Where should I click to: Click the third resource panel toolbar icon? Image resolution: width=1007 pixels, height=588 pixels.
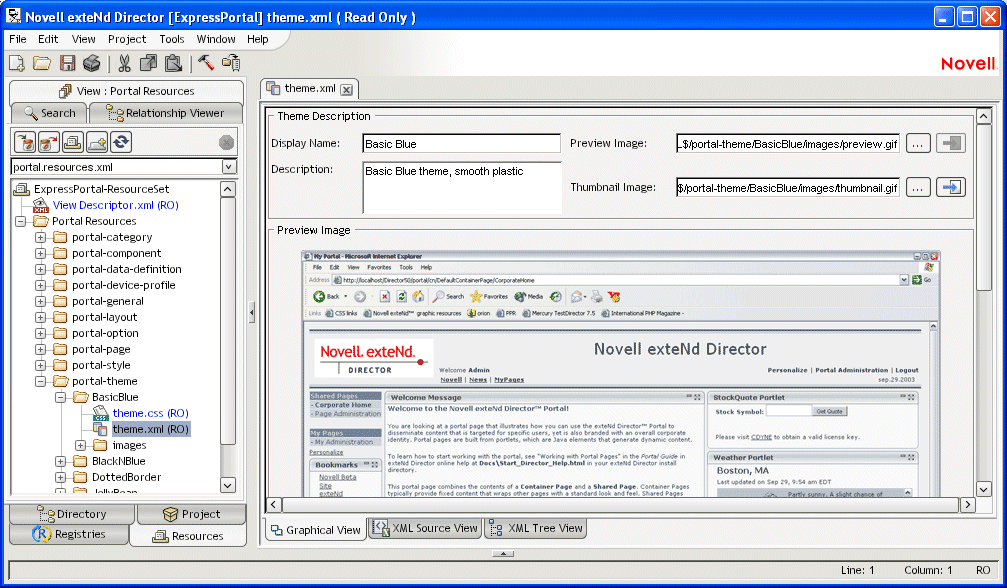[x=73, y=142]
